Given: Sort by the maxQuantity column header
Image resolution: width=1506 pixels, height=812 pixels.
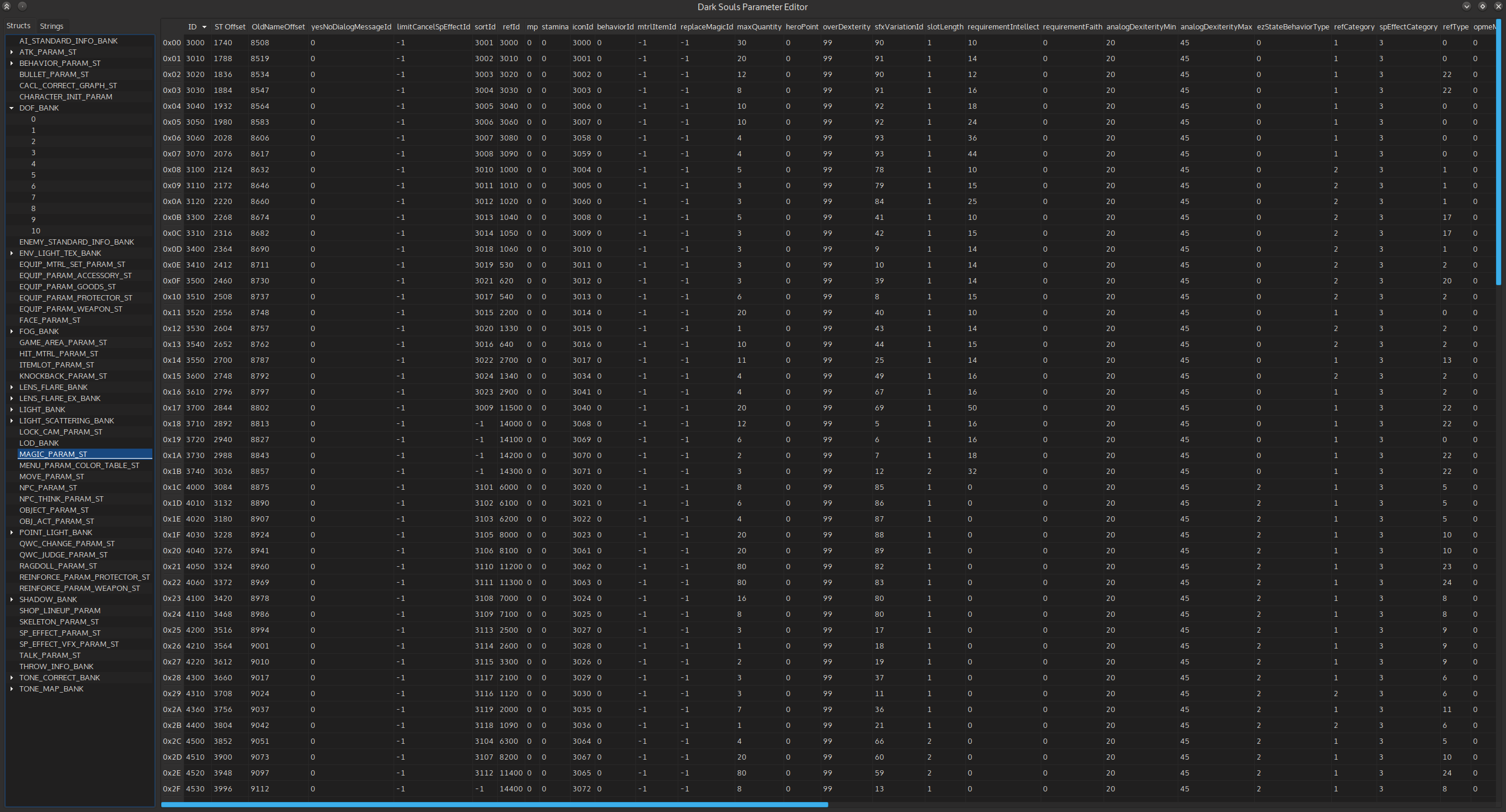Looking at the screenshot, I should click(759, 27).
